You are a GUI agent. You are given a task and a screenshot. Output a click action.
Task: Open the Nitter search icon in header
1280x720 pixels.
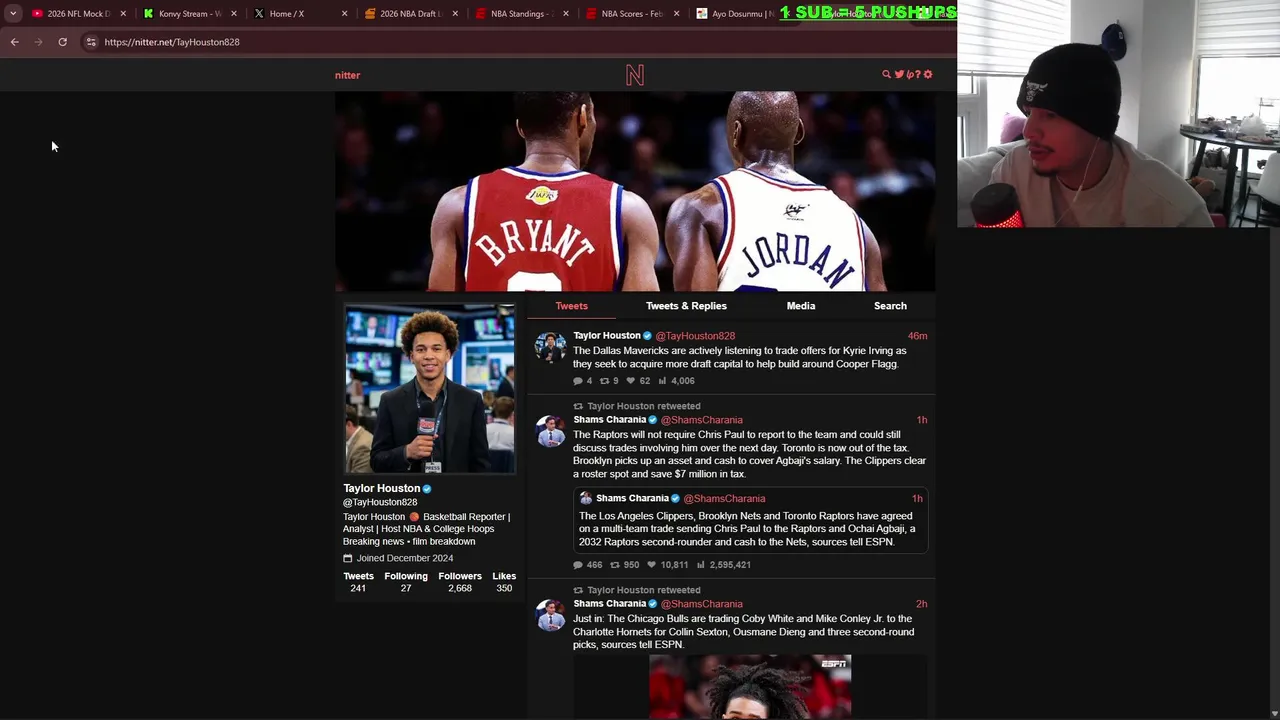tap(886, 74)
